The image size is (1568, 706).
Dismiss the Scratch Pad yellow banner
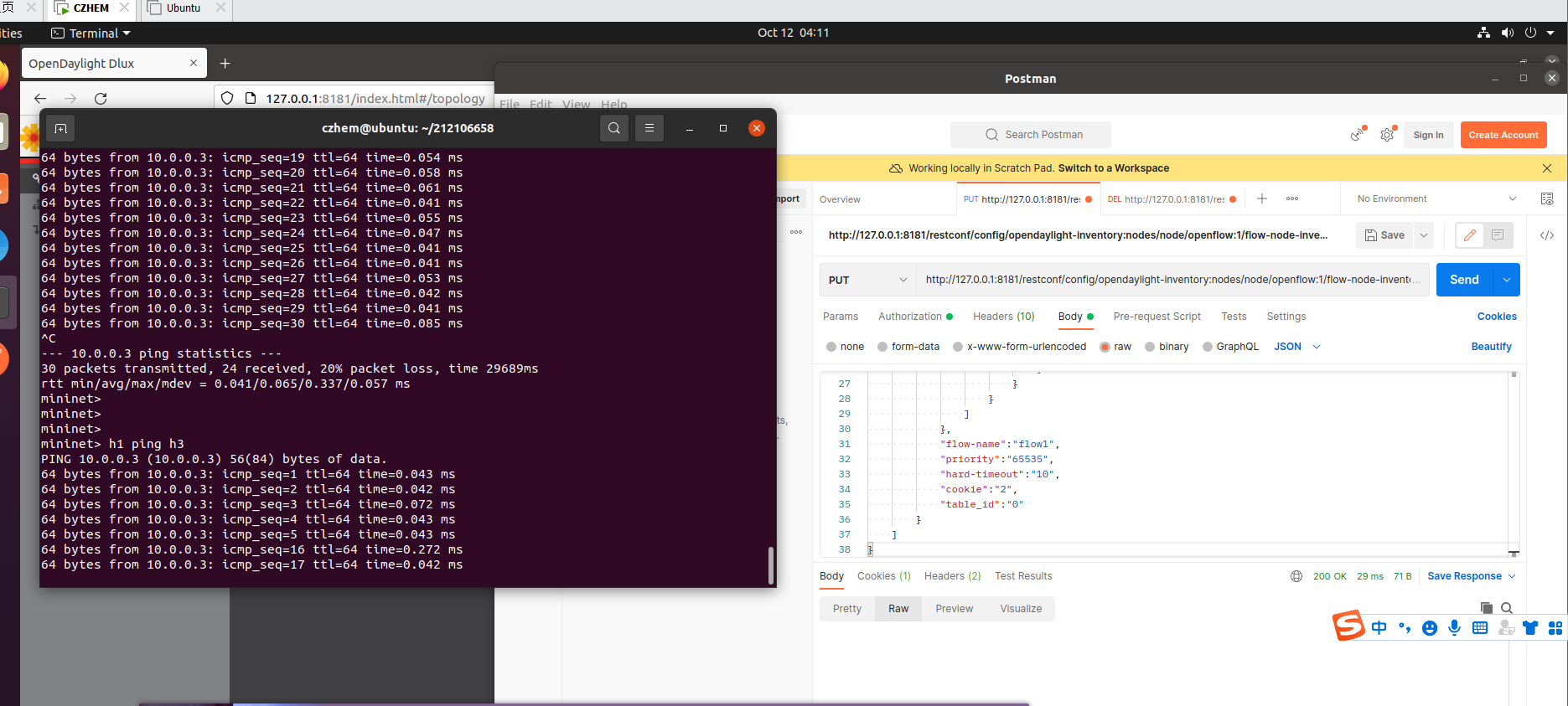click(x=1547, y=168)
